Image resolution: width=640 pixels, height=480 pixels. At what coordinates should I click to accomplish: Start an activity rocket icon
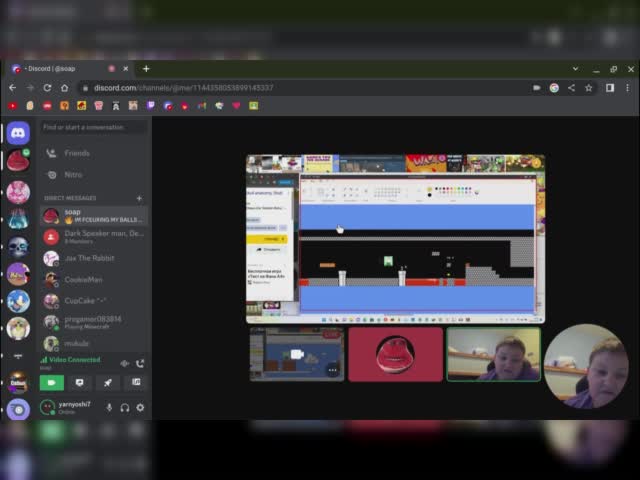pyautogui.click(x=108, y=382)
